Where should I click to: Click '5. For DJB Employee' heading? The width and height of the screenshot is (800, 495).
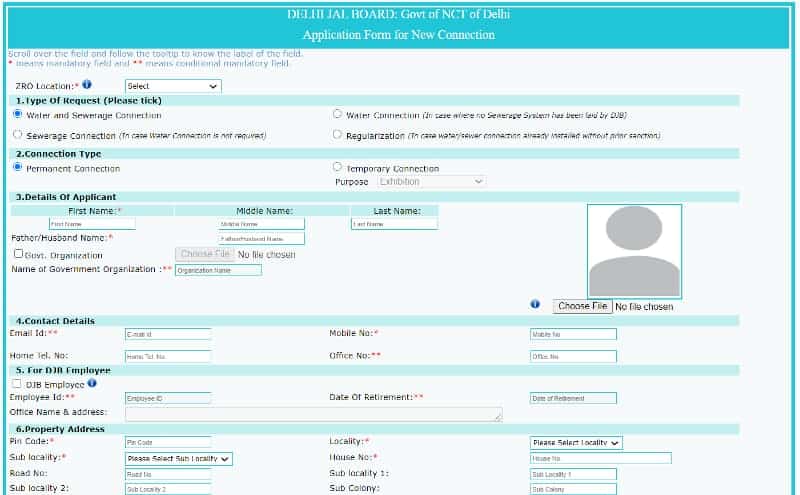[x=63, y=370]
